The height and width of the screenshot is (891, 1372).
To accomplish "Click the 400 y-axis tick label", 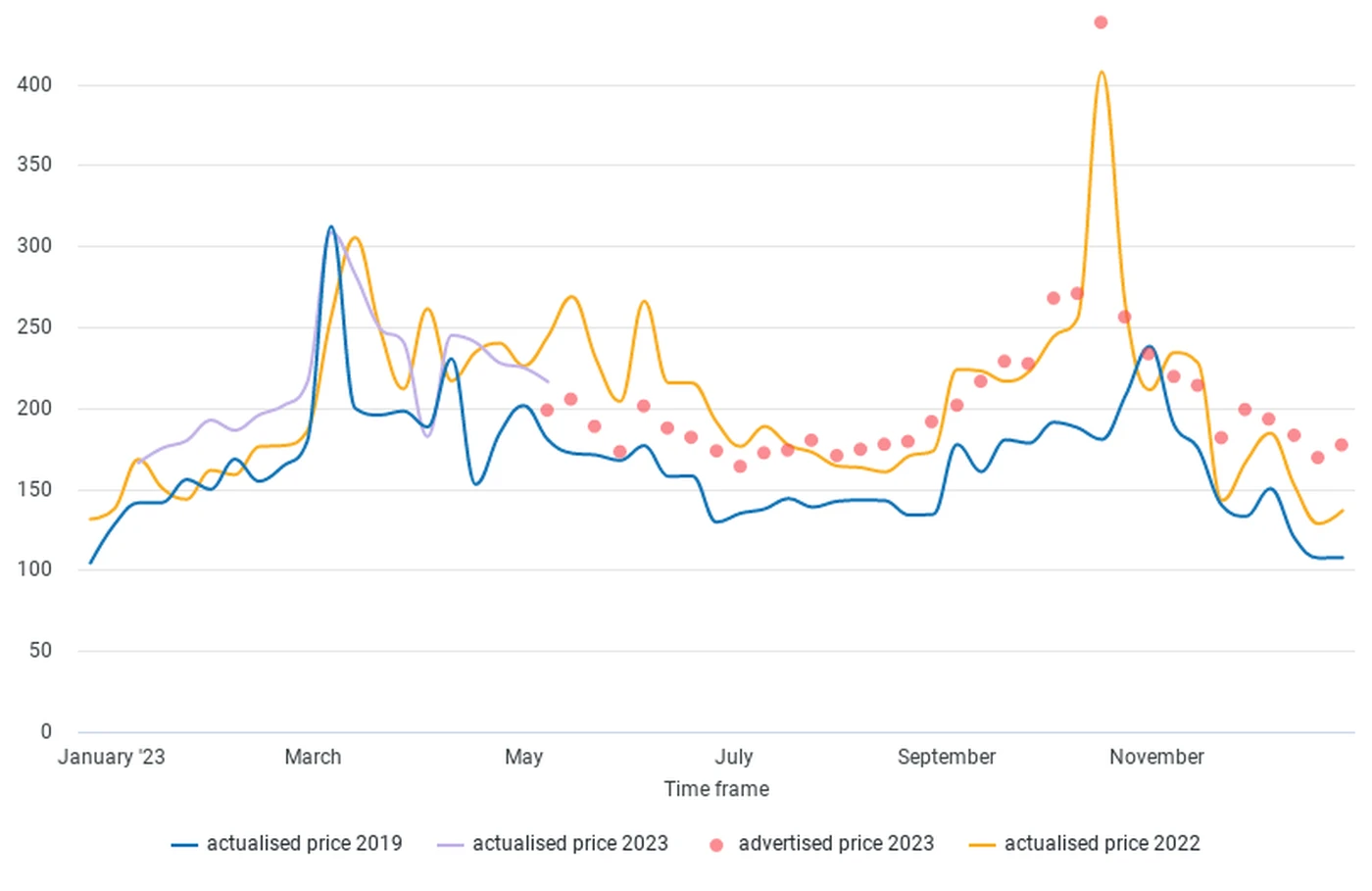I will tap(34, 85).
